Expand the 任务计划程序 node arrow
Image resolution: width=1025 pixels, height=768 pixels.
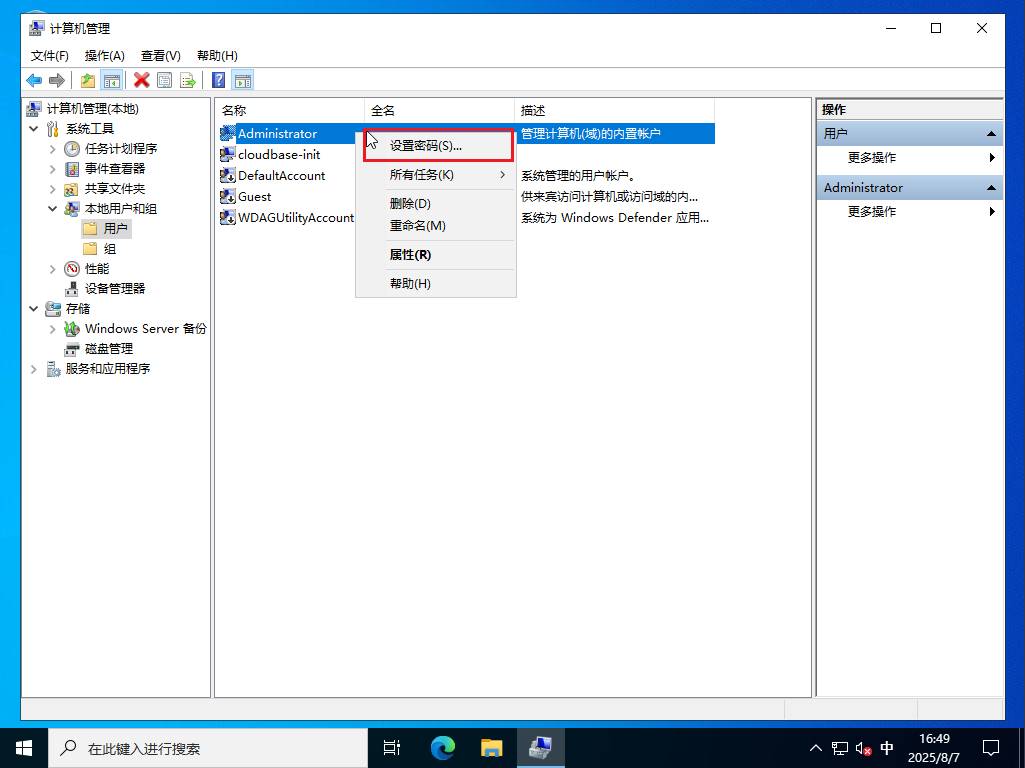[x=52, y=149]
